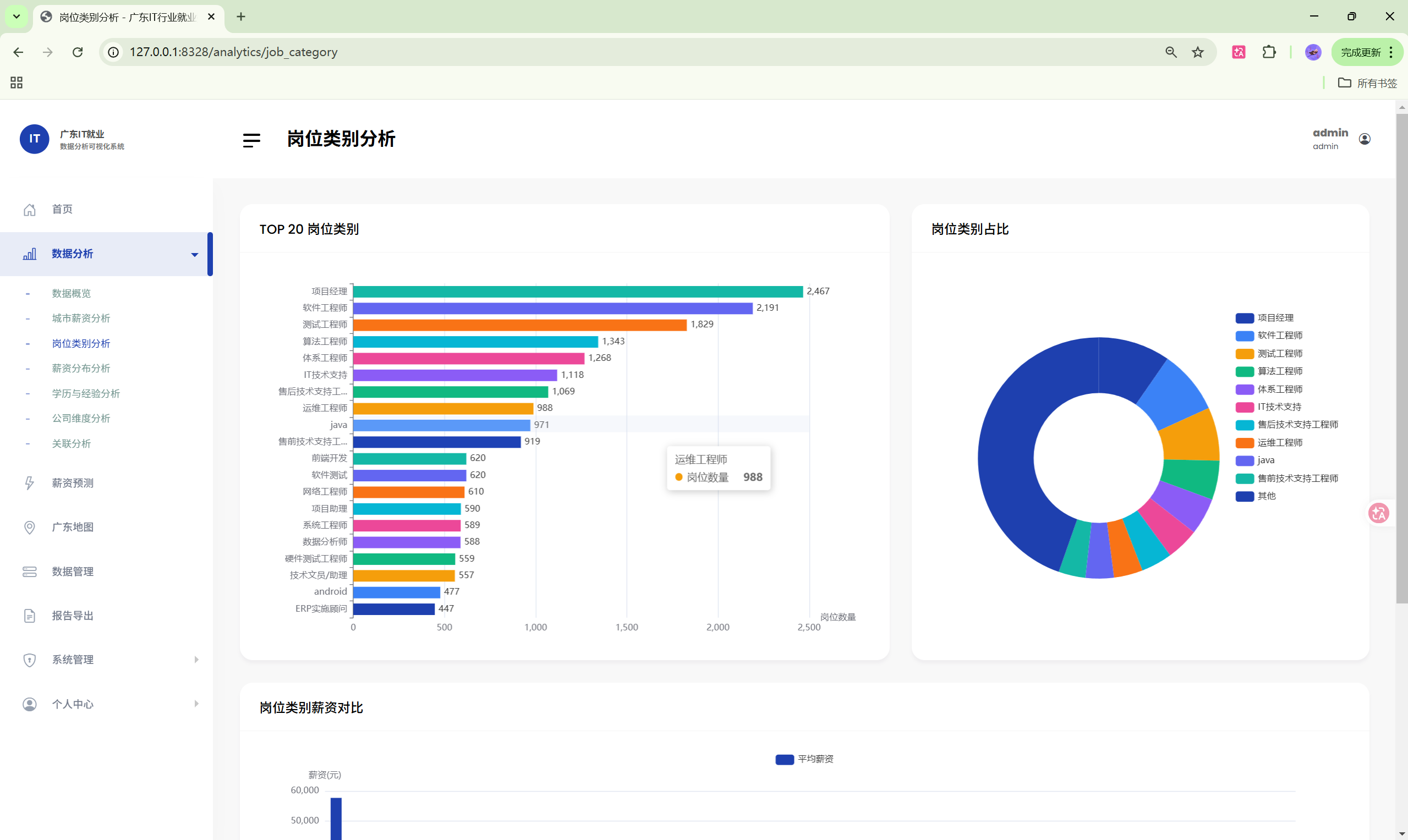
Task: Click the home icon next to 首页
Action: point(30,210)
